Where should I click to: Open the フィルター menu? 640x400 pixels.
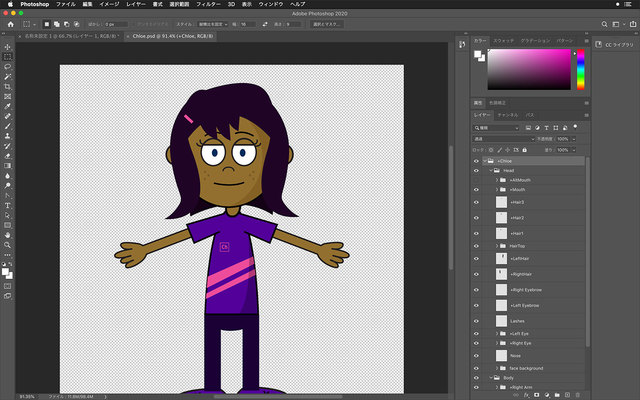(208, 4)
